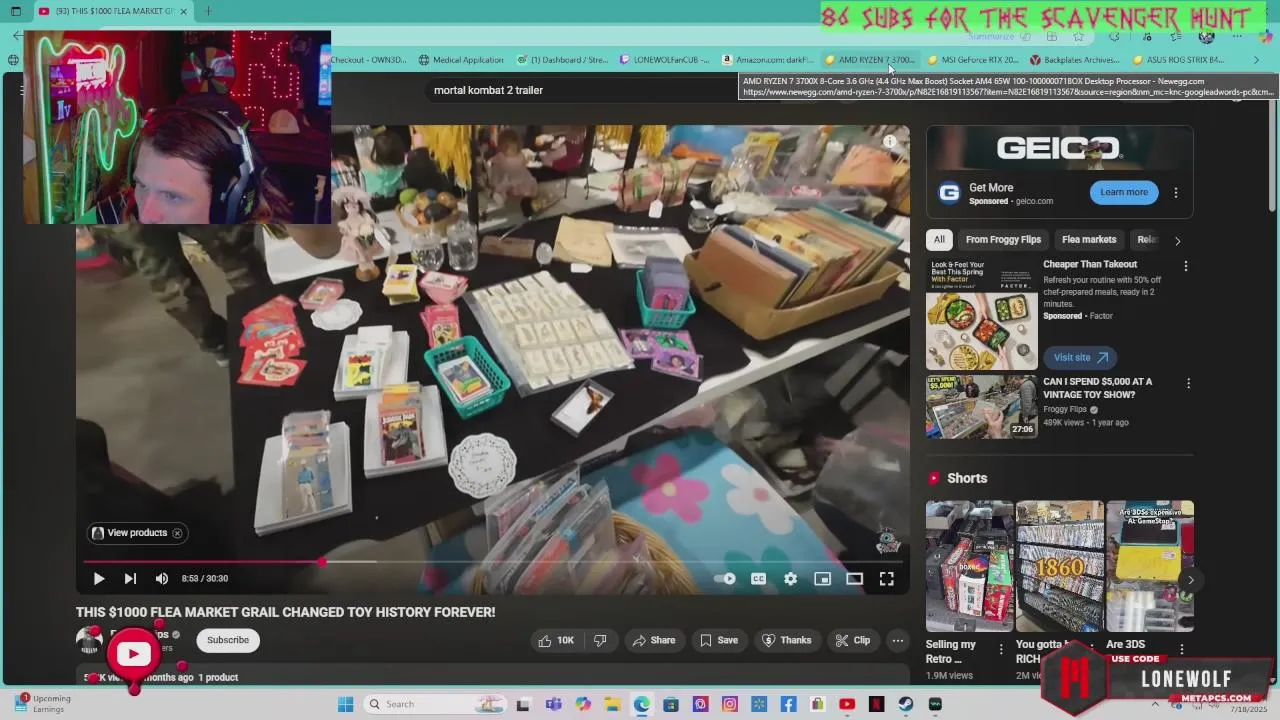Click the taskbar Search box
Image resolution: width=1280 pixels, height=720 pixels.
(433, 704)
